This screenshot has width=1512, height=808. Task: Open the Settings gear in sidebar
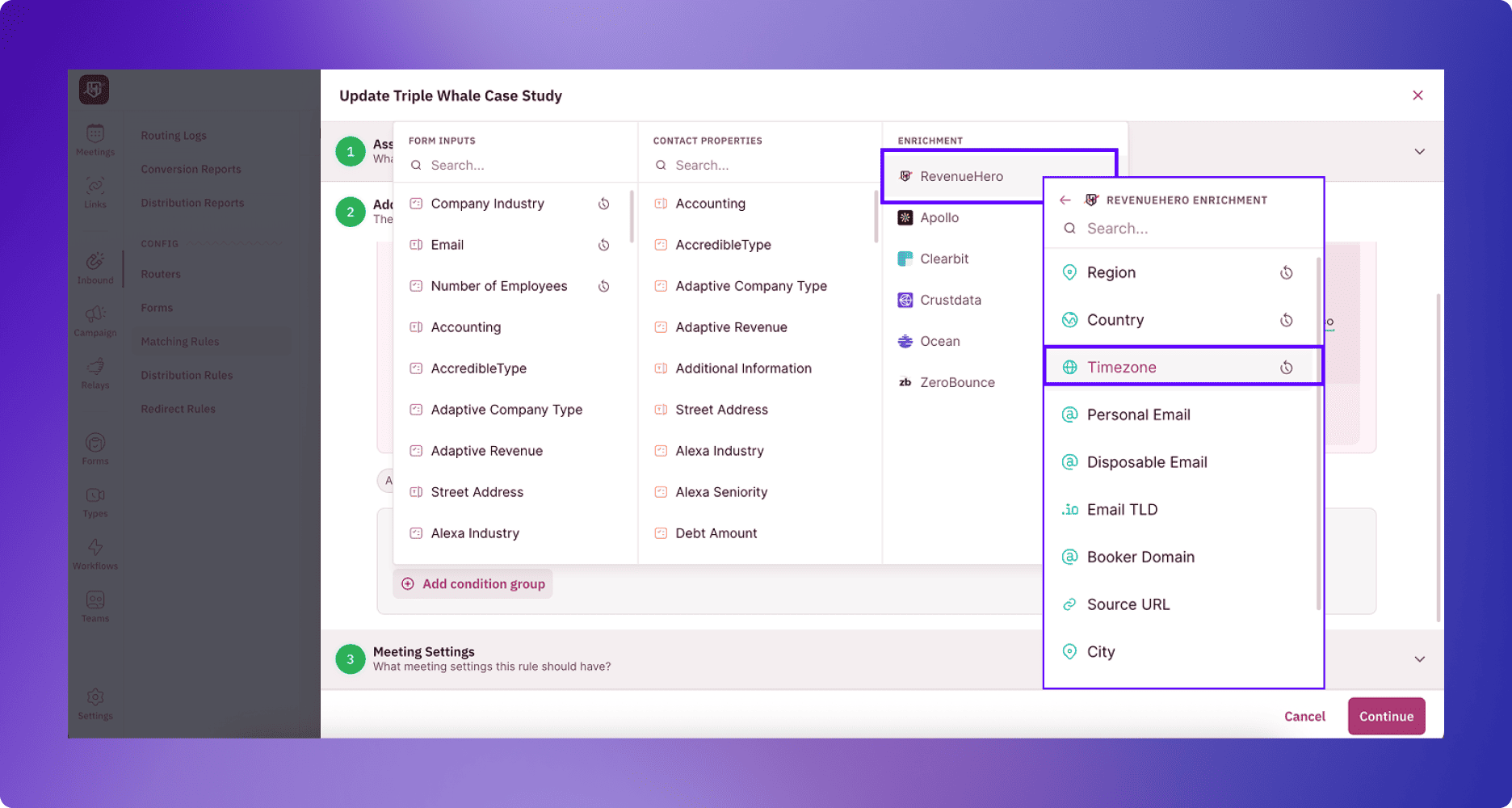coord(95,704)
